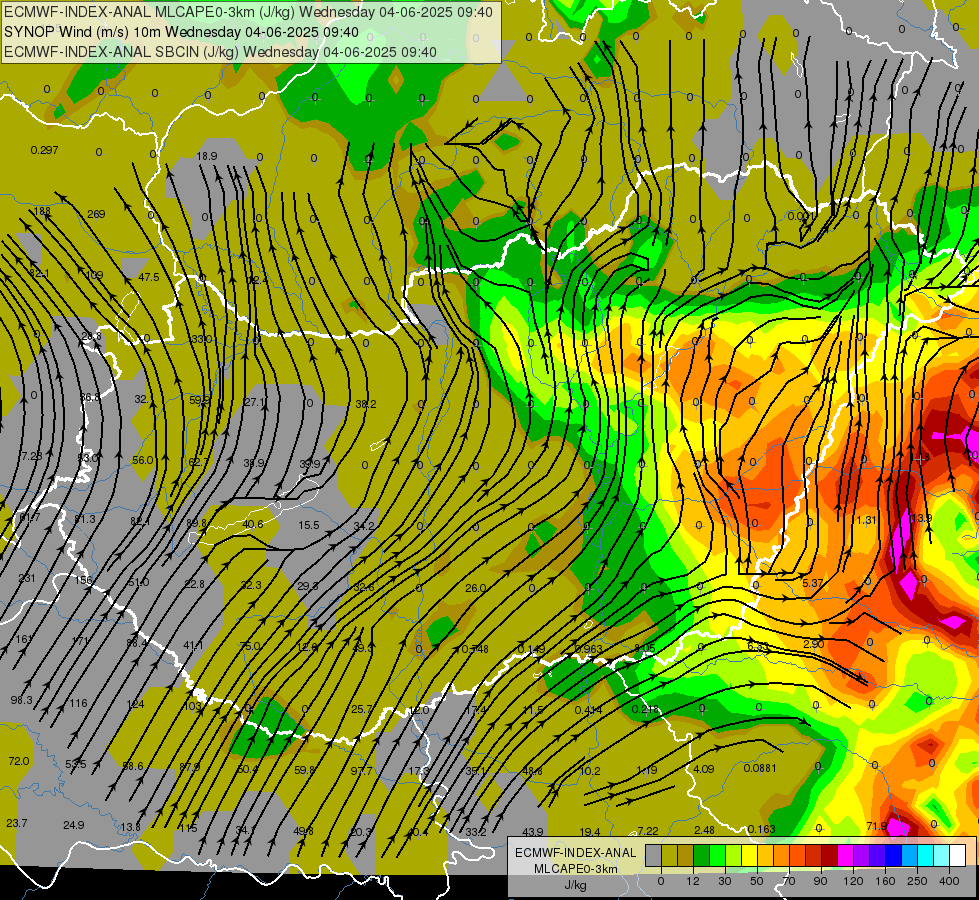
Task: Select the J/kg unit label in legend
Action: click(x=575, y=885)
